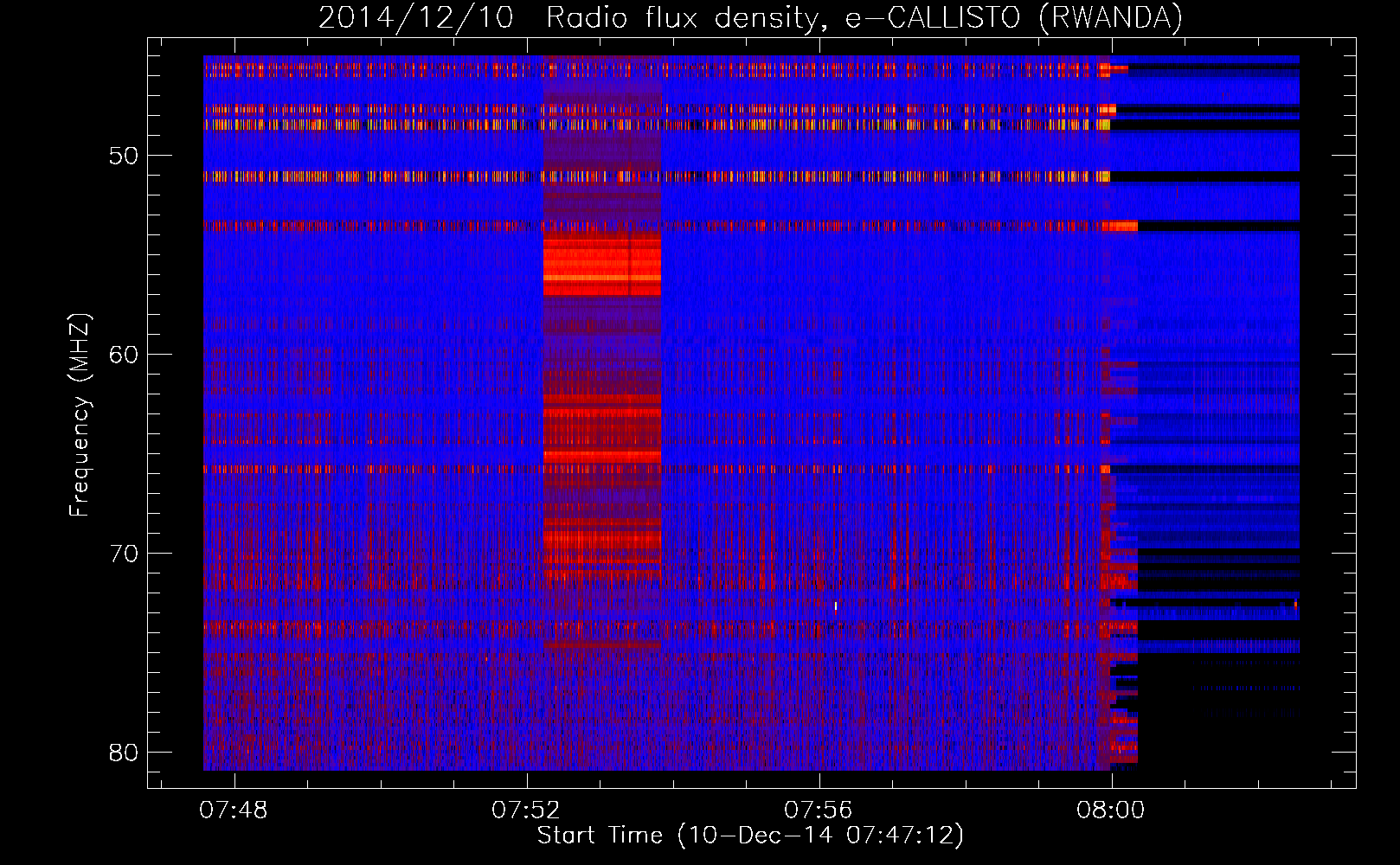Click the 70 MHz frequency tick label
This screenshot has height=865, width=1400.
[124, 554]
